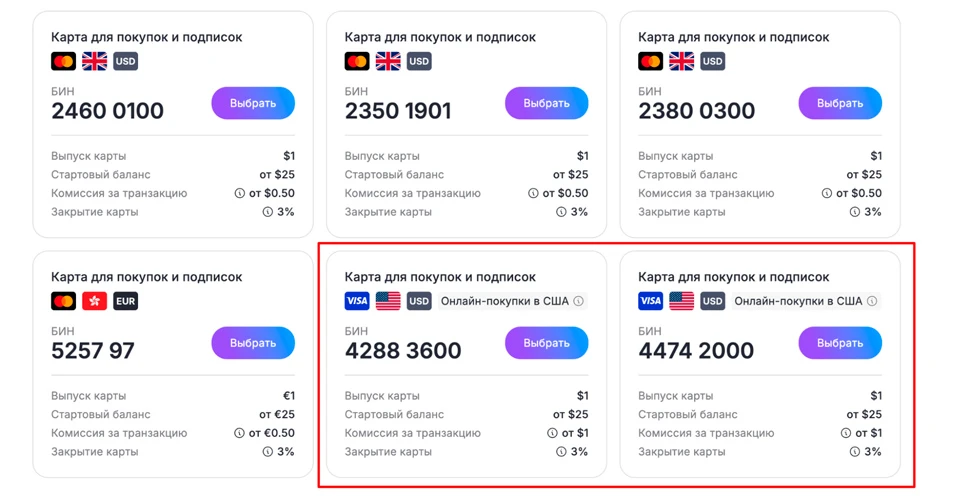Open info icon beside Онлайн-покупки в США on 4474 card

click(872, 301)
